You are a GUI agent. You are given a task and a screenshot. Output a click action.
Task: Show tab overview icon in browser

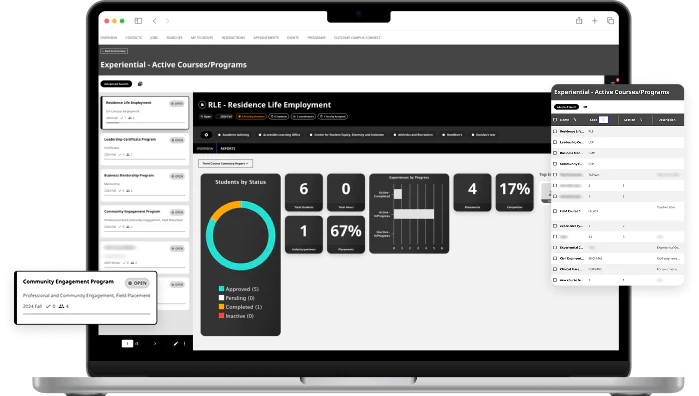tap(610, 21)
